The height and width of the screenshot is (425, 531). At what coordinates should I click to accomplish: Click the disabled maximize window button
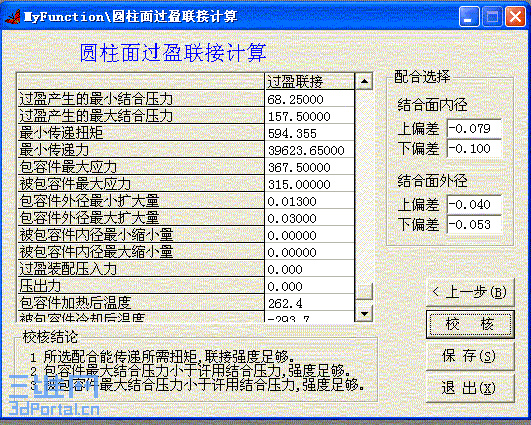(x=492, y=17)
